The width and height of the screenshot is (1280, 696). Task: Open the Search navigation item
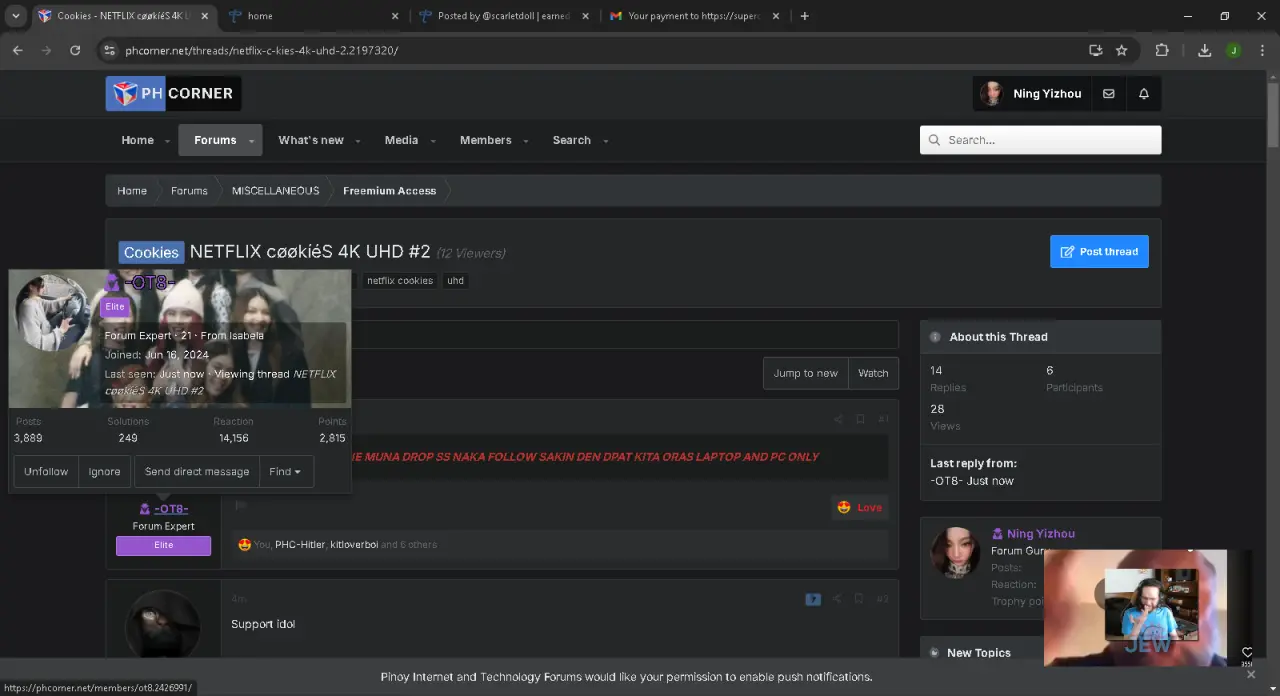[x=572, y=140]
